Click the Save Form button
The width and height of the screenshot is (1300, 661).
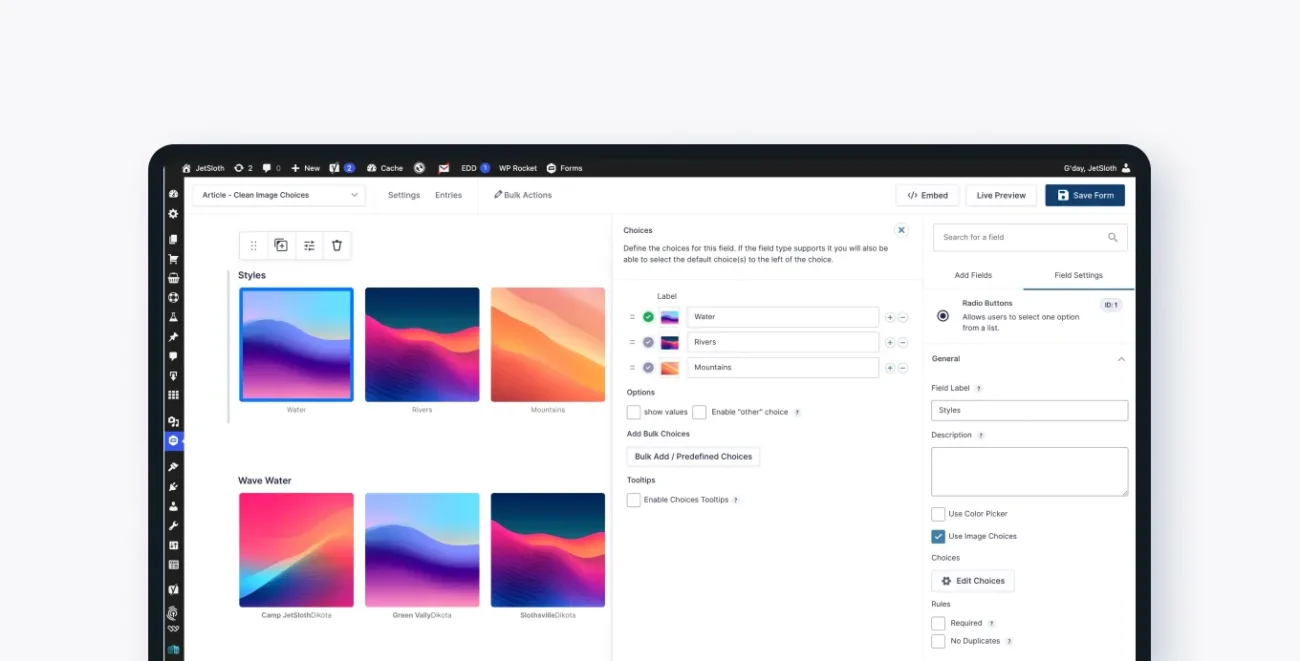[1085, 195]
